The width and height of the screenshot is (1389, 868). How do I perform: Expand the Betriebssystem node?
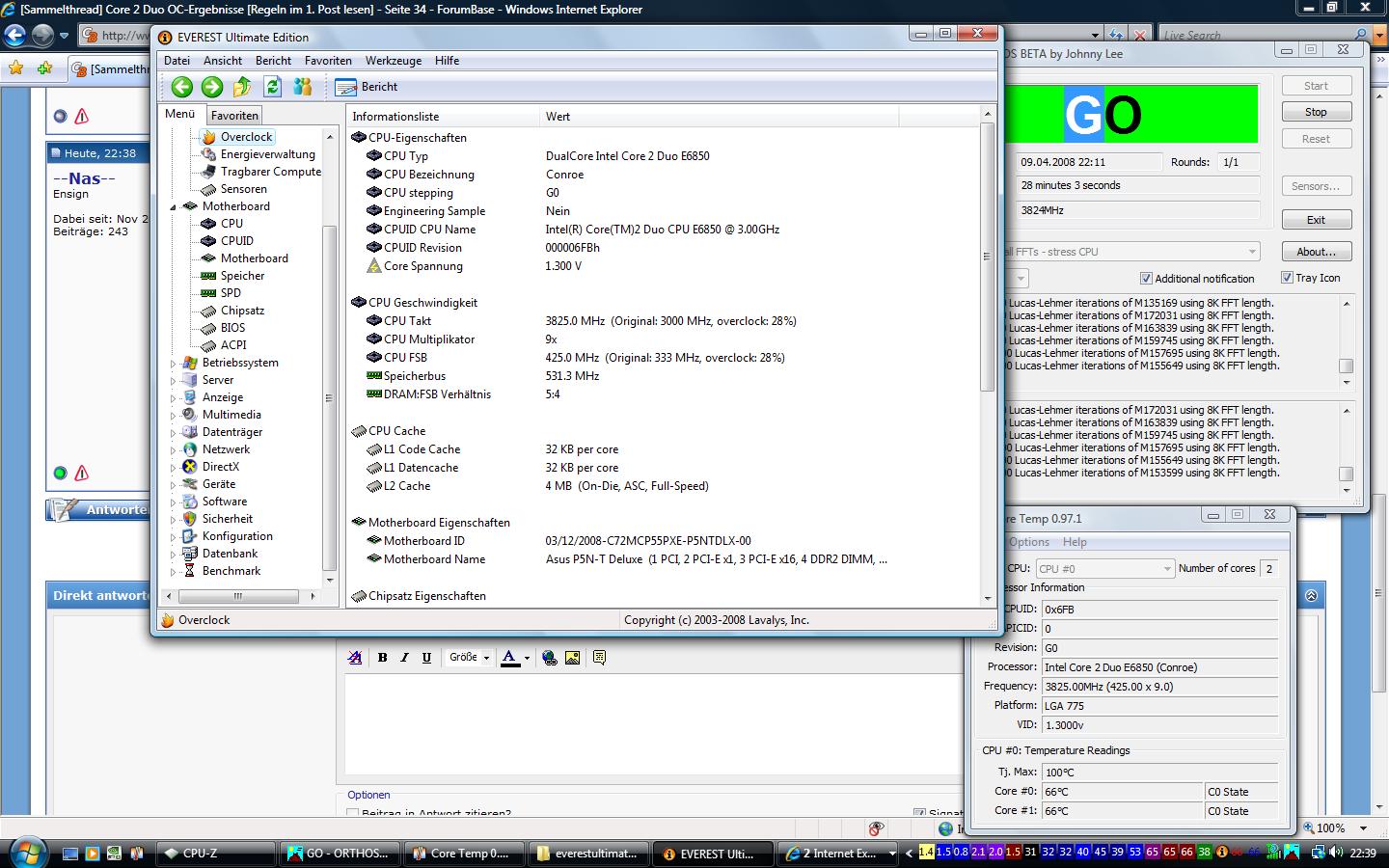coord(174,363)
